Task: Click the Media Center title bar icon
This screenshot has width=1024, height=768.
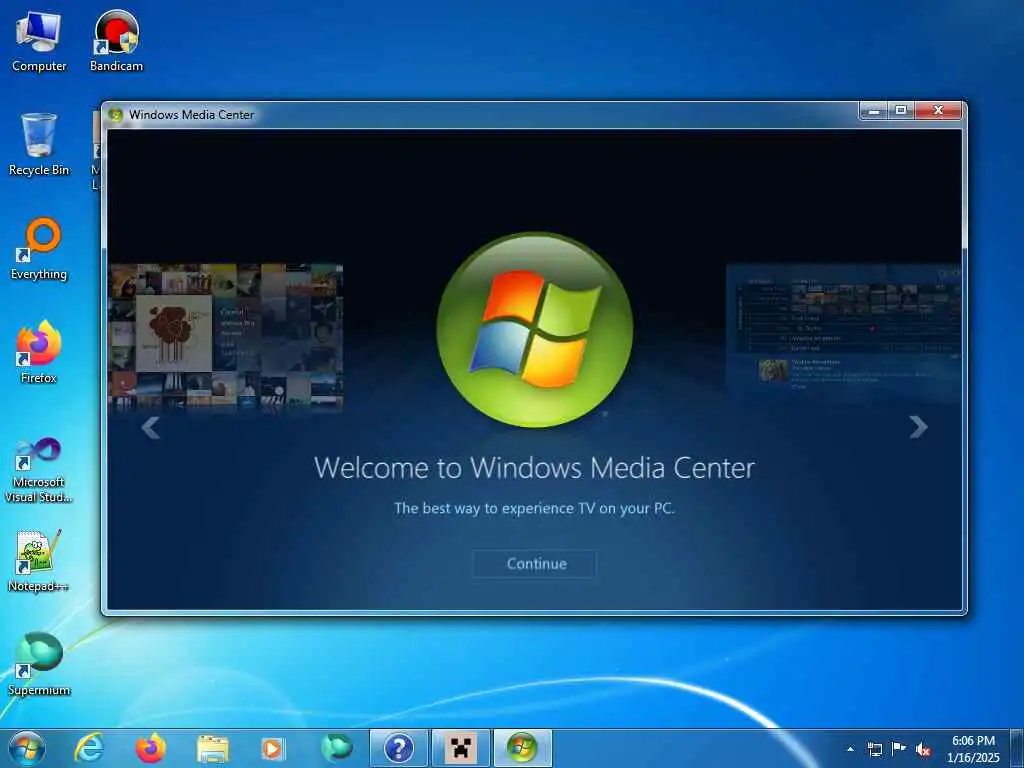Action: (x=116, y=115)
